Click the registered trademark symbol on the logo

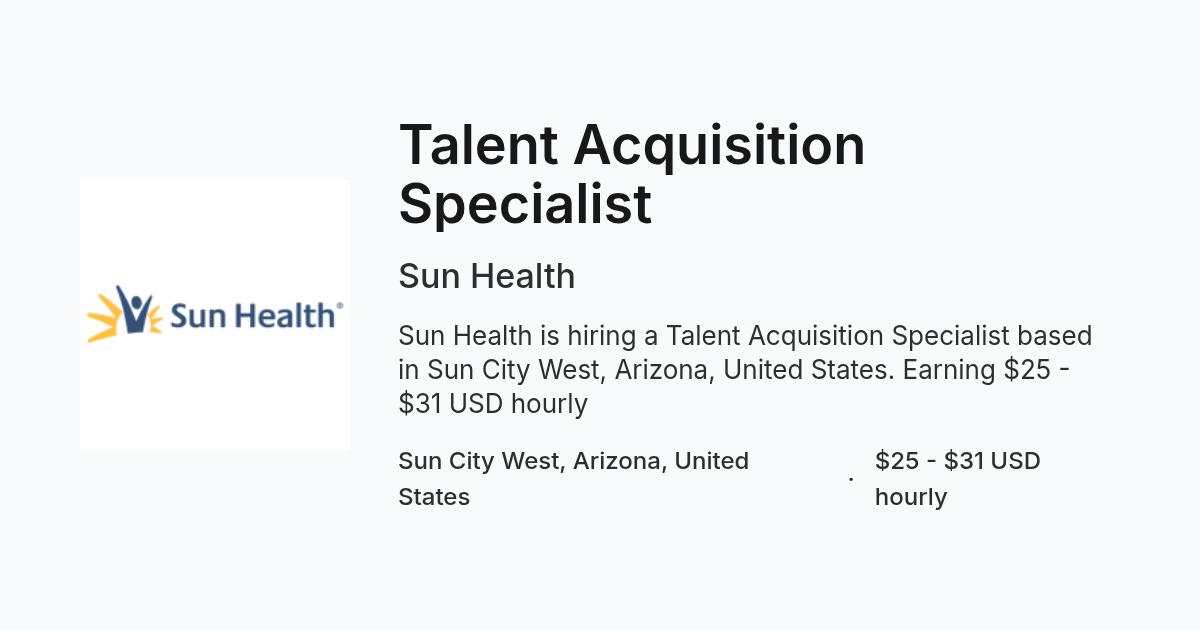[340, 306]
